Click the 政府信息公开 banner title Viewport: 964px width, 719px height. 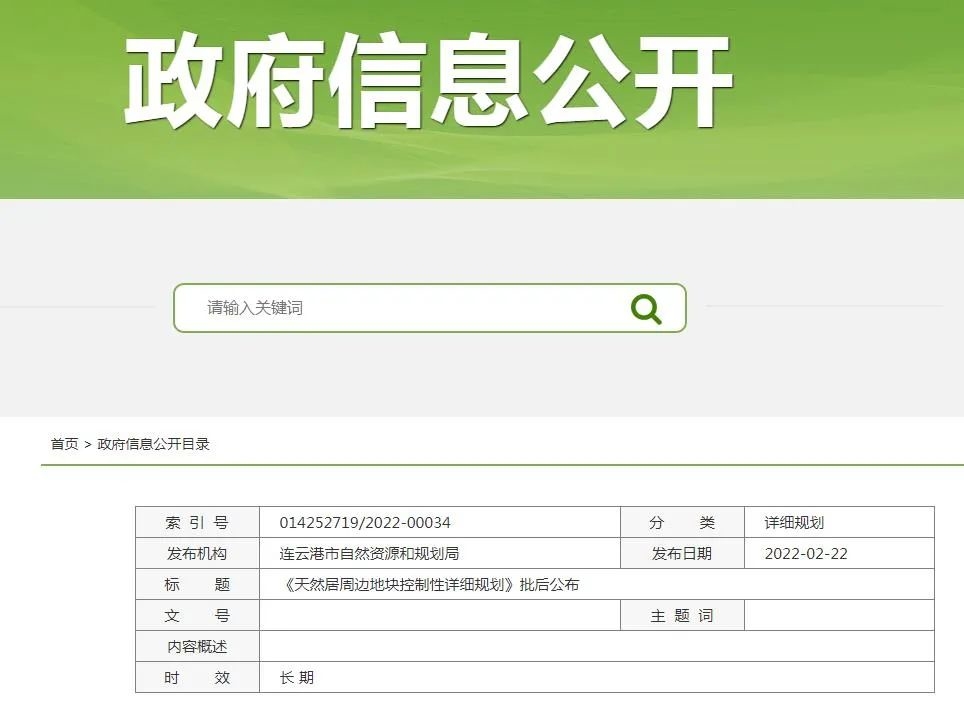click(x=429, y=80)
